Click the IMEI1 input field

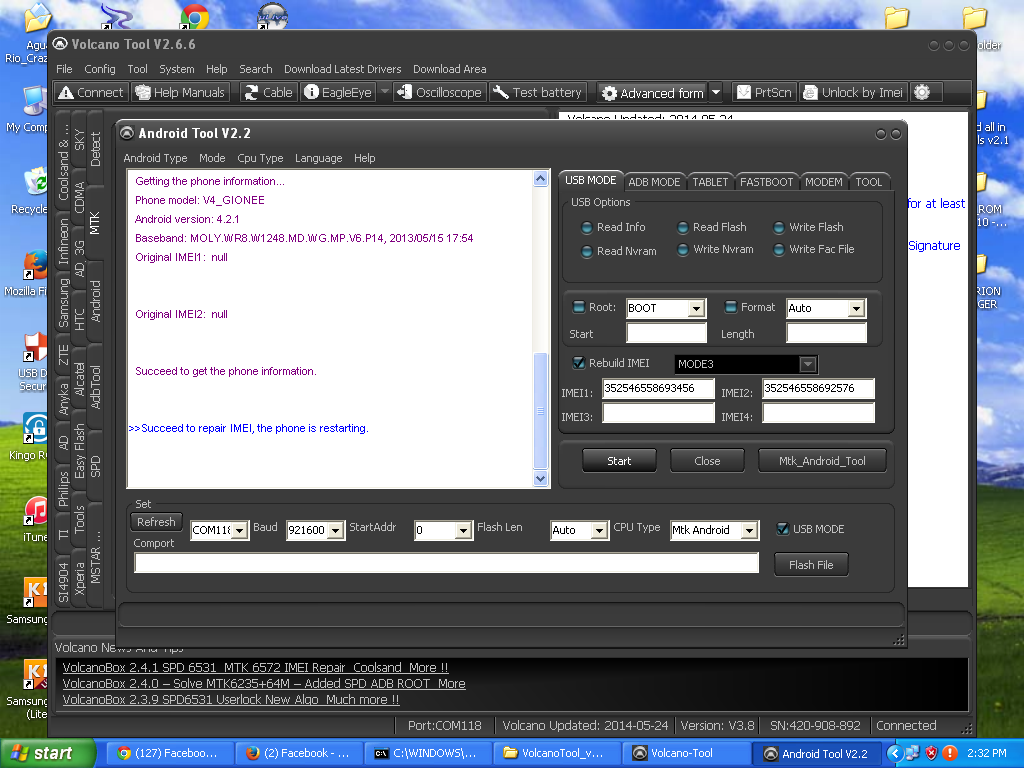click(658, 388)
